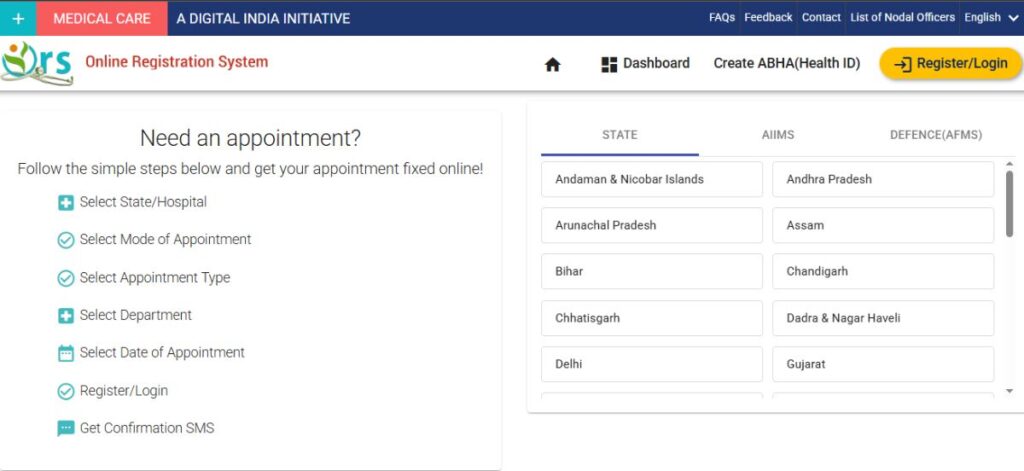Open the MEDICAL CARE tab
The width and height of the screenshot is (1024, 471).
[102, 18]
